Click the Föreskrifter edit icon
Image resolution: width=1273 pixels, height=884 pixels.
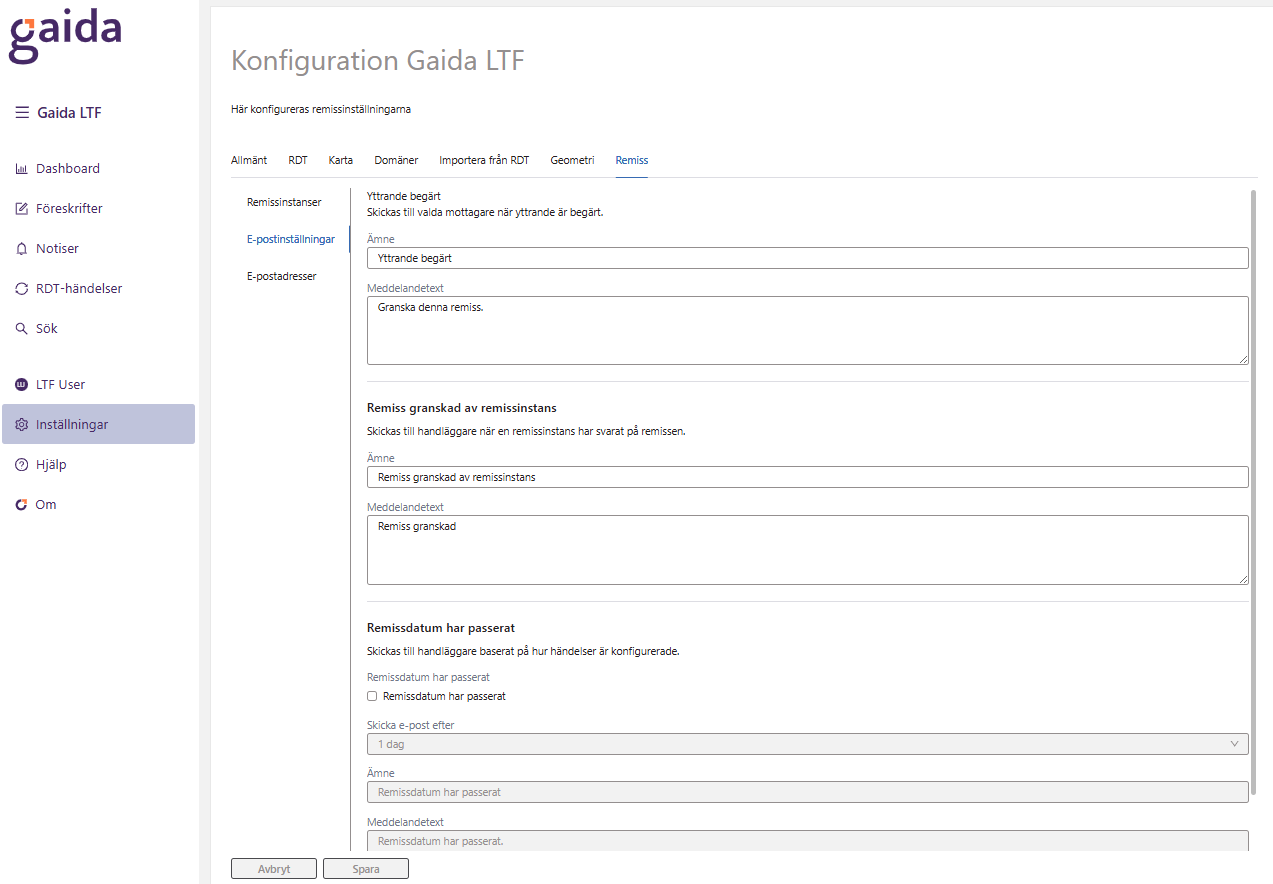click(22, 209)
